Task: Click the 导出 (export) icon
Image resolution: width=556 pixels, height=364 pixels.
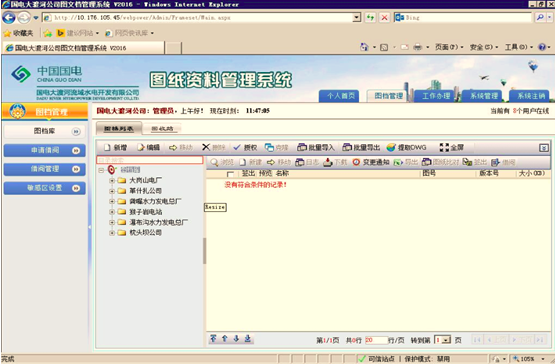Action: (x=398, y=162)
